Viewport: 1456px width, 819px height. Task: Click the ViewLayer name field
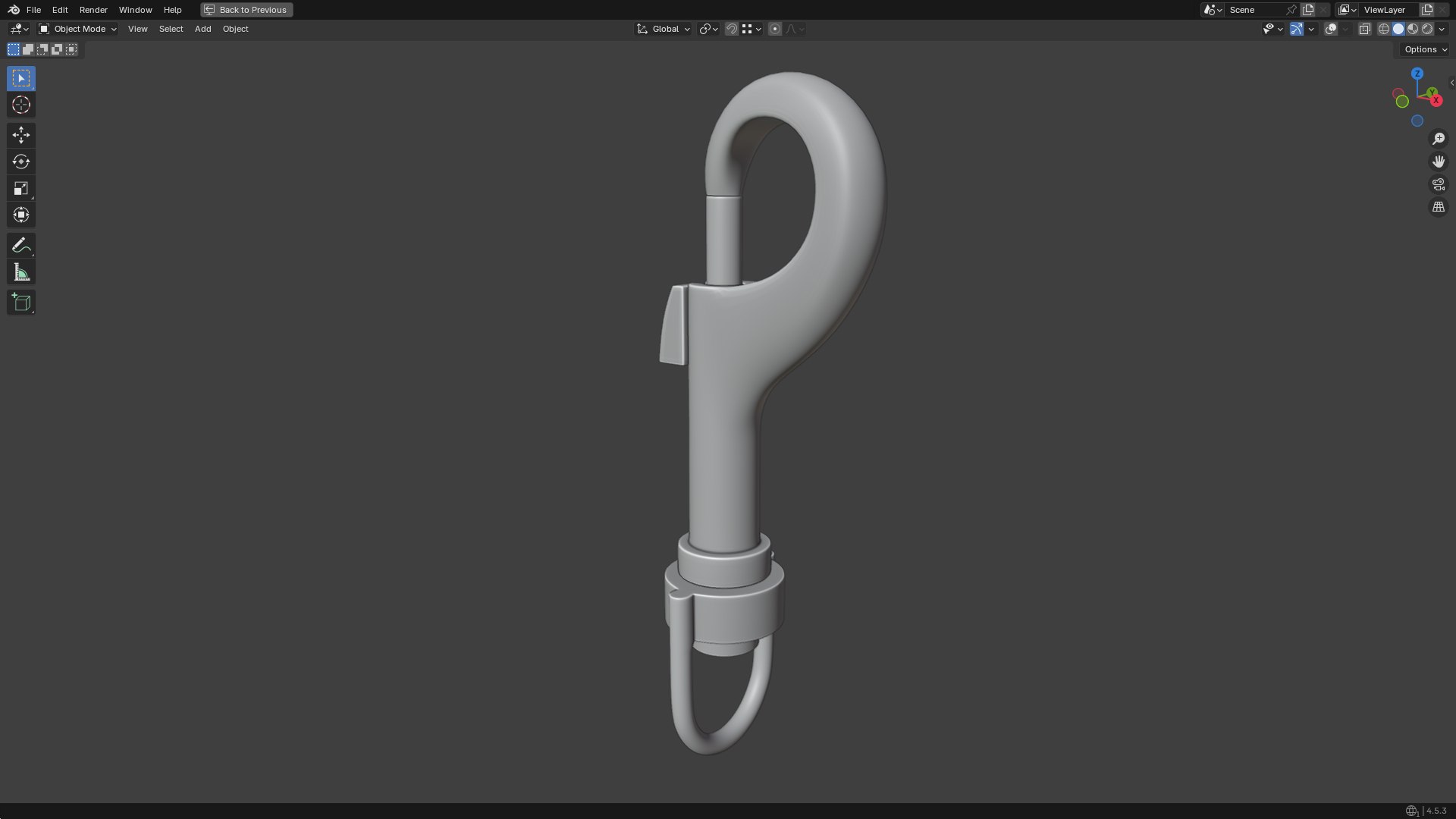[1389, 10]
